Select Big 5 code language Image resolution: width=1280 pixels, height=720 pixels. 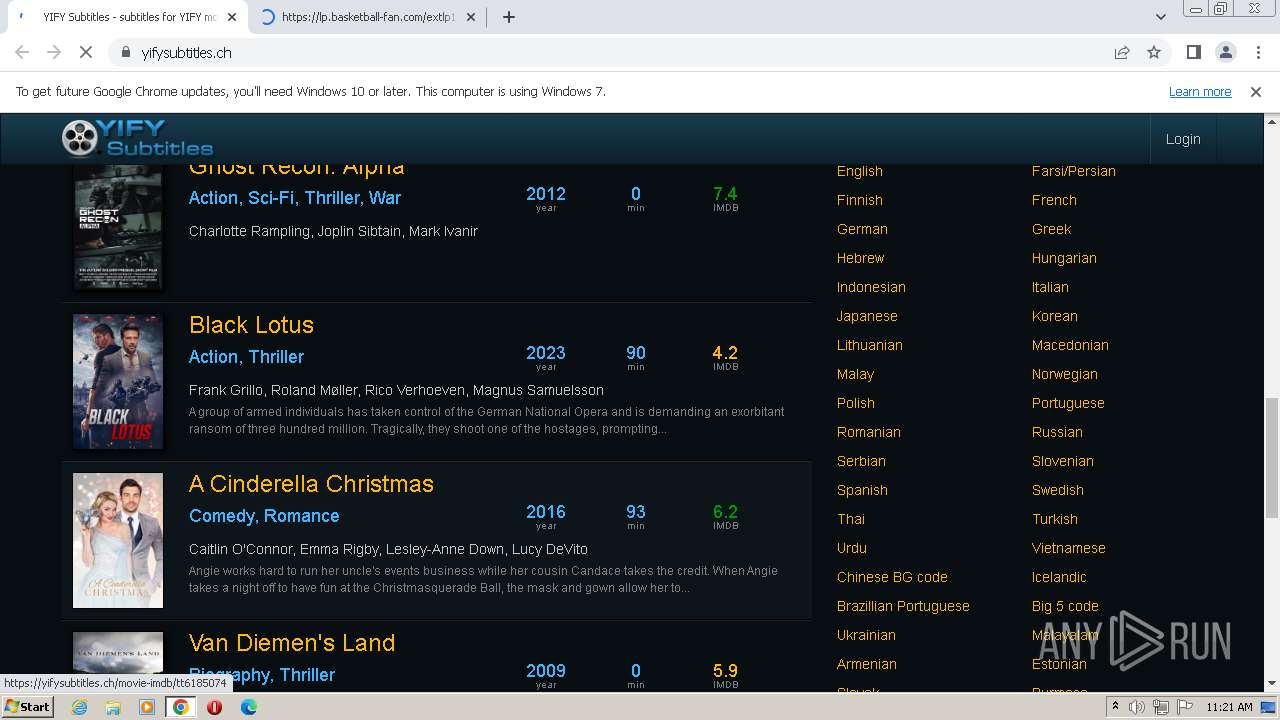pos(1065,606)
